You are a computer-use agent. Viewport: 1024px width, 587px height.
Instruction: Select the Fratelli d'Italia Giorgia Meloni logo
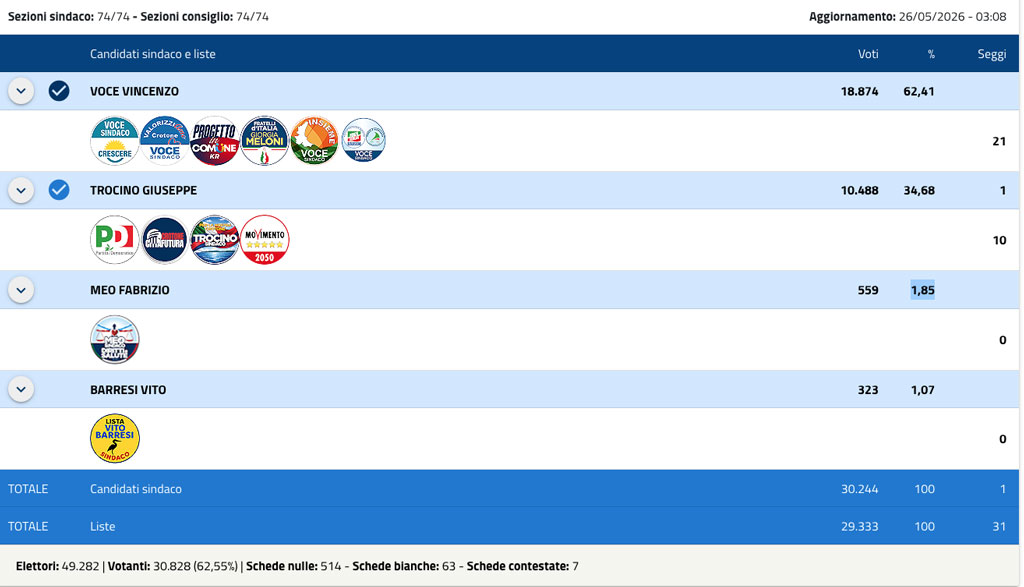click(264, 140)
